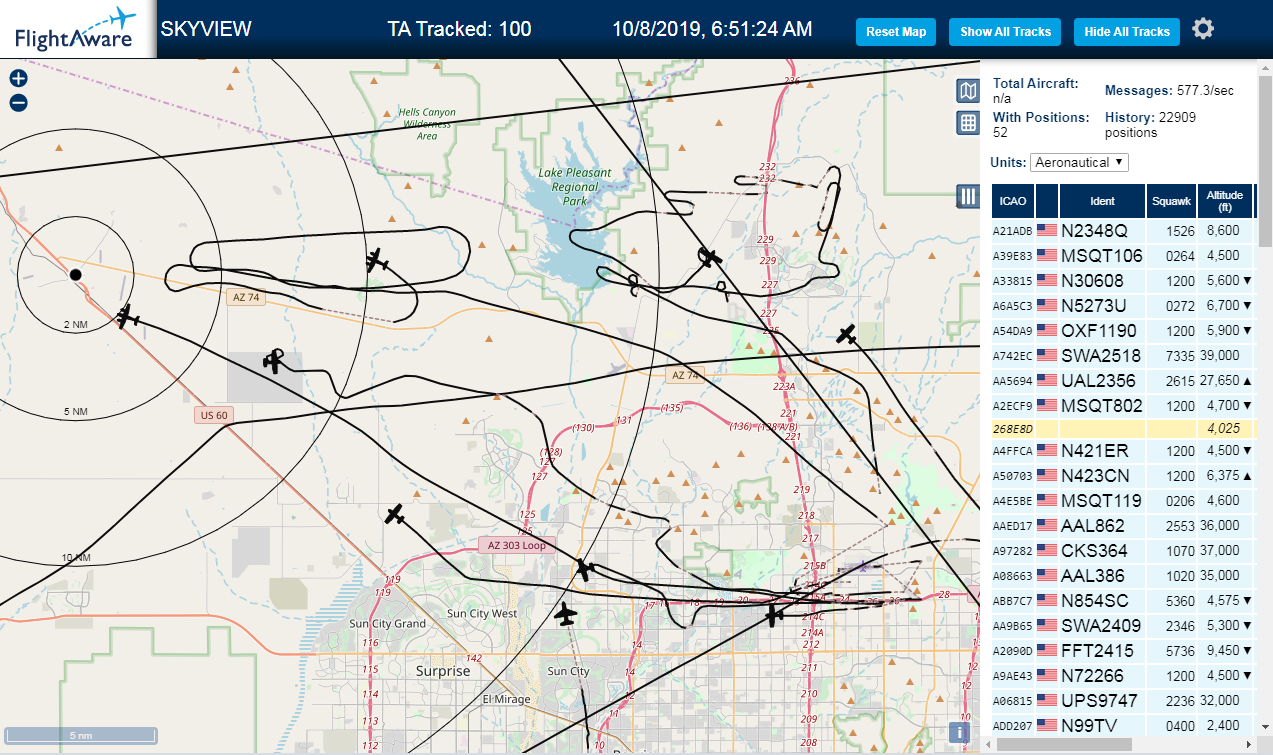Select the aircraft icon just above Sun City
The image size is (1273, 755).
point(567,613)
